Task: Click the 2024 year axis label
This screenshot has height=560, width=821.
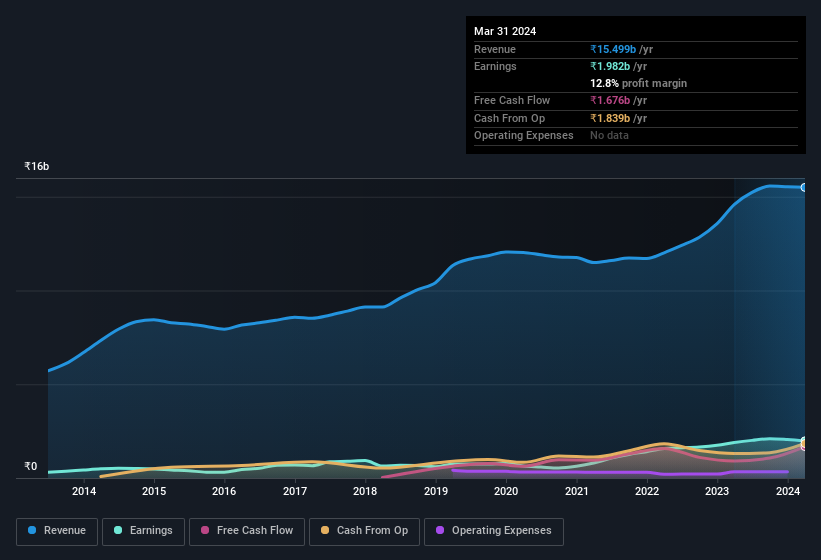Action: 788,491
